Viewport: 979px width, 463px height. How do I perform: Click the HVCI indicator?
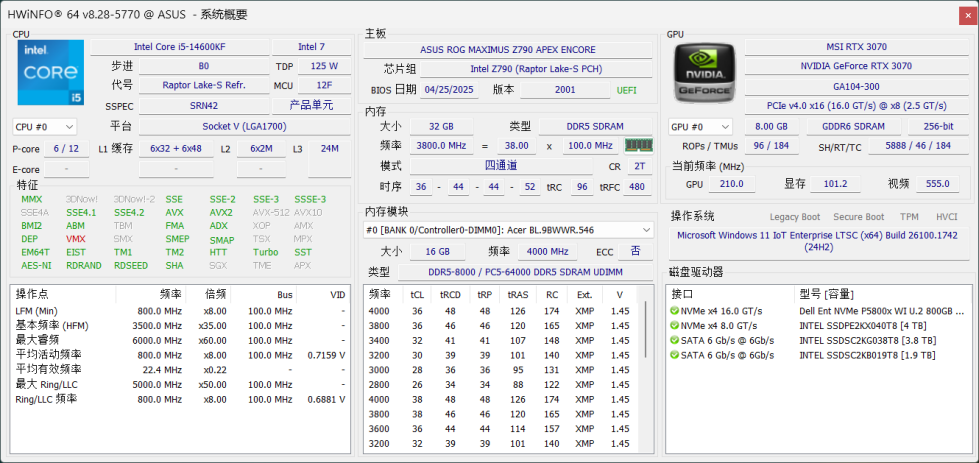947,217
